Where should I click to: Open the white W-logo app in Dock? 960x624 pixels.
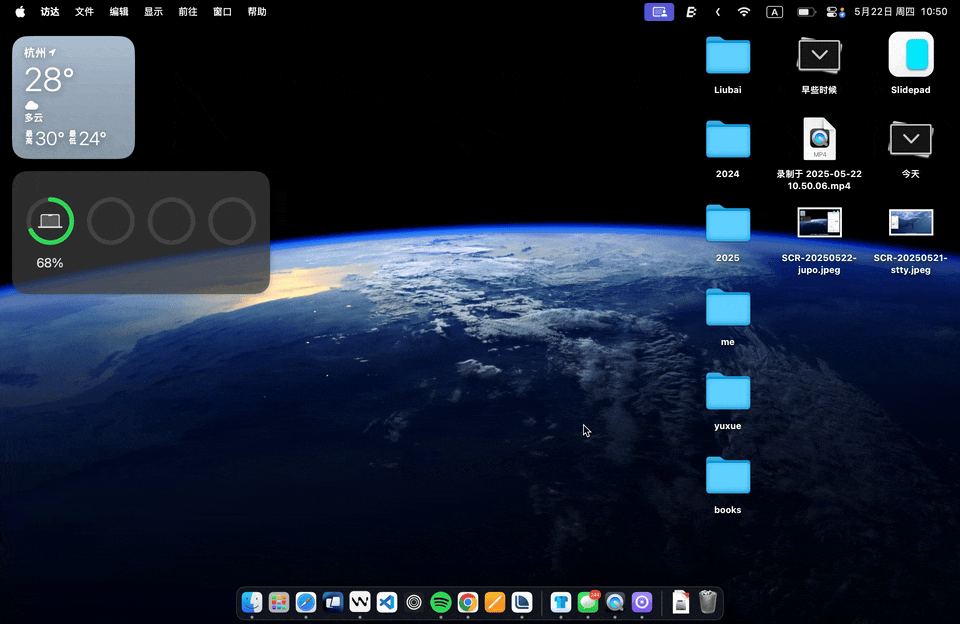(360, 603)
